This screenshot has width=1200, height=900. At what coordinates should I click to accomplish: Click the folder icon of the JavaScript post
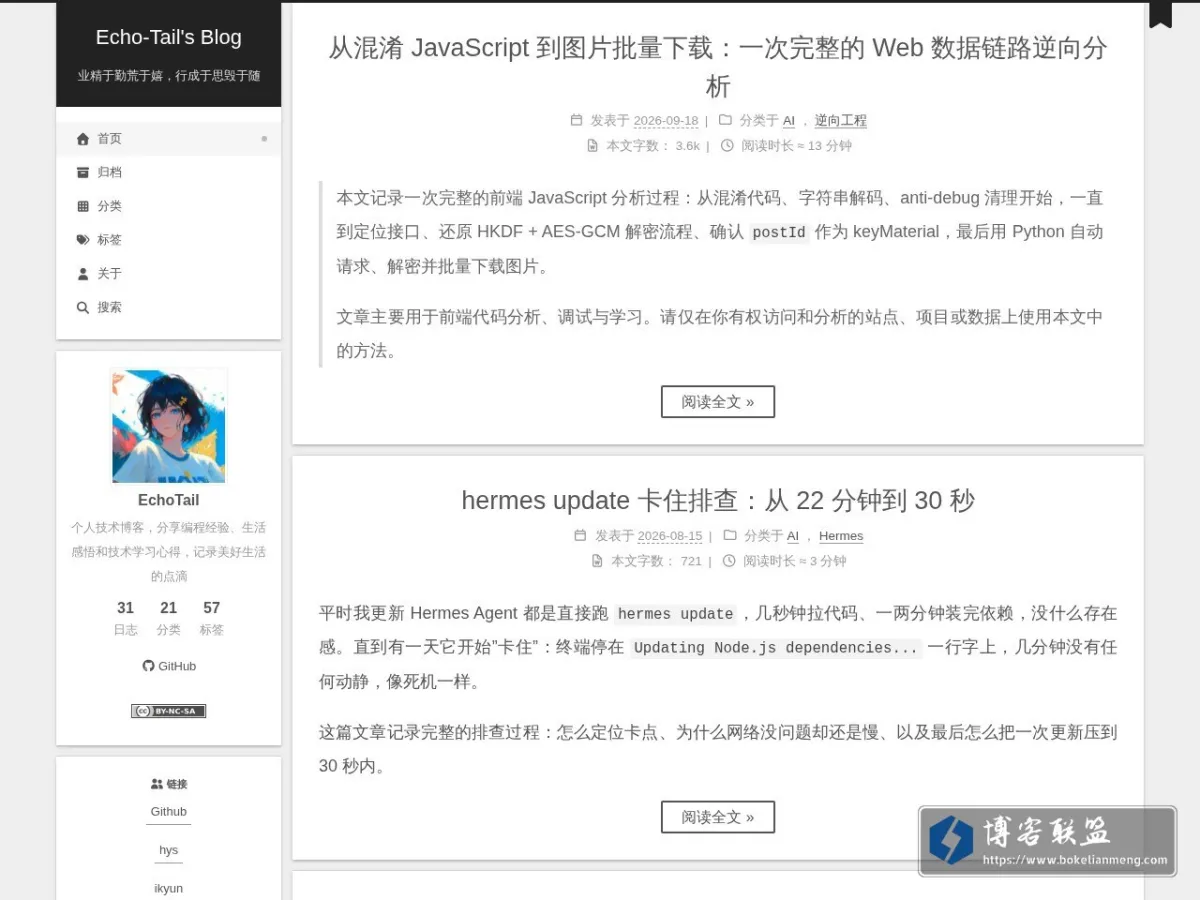tap(726, 120)
